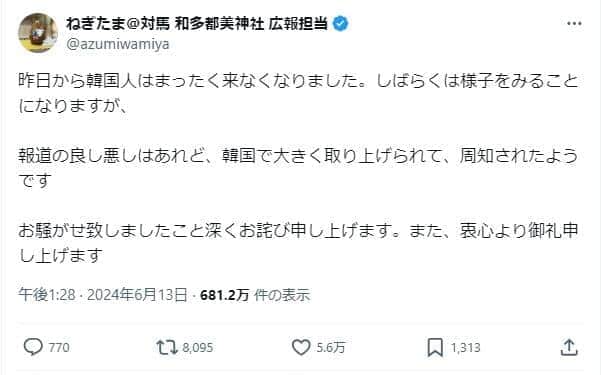
Task: Click the 5.6万 likes count
Action: pos(331,347)
